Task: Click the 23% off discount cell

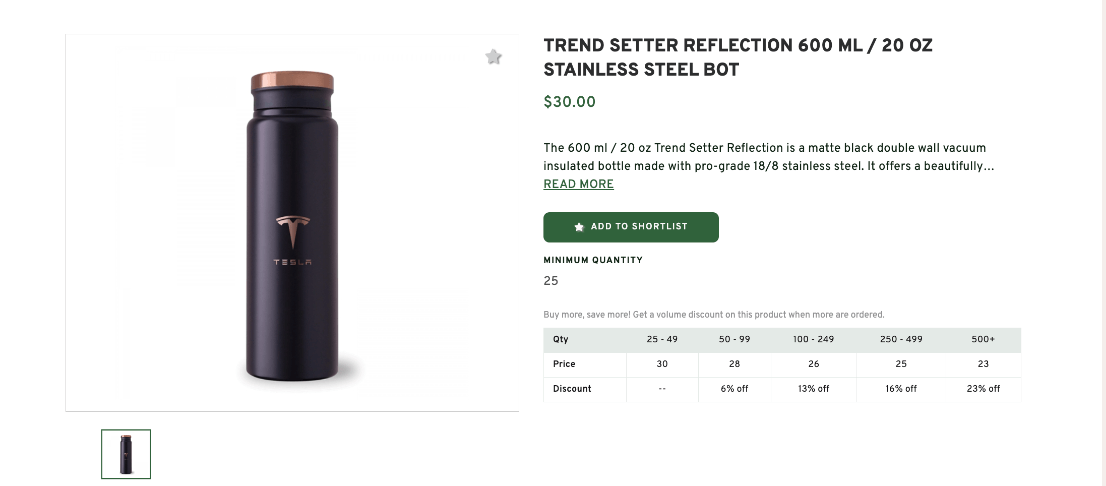Action: point(983,389)
